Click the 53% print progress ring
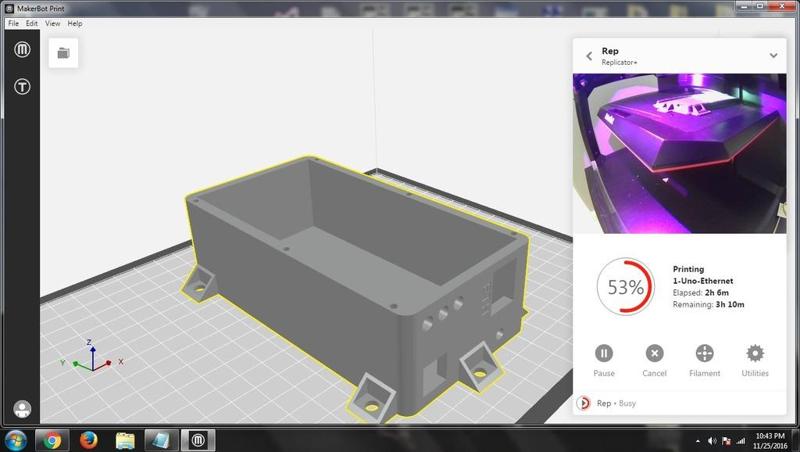800x452 pixels. coord(625,287)
